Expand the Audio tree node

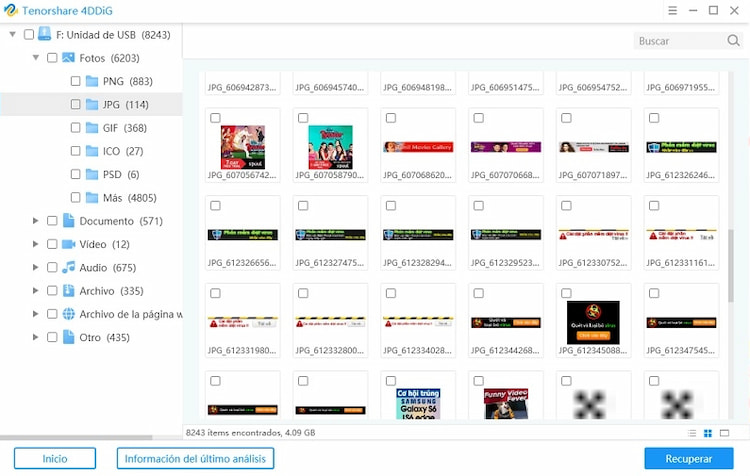pos(35,267)
